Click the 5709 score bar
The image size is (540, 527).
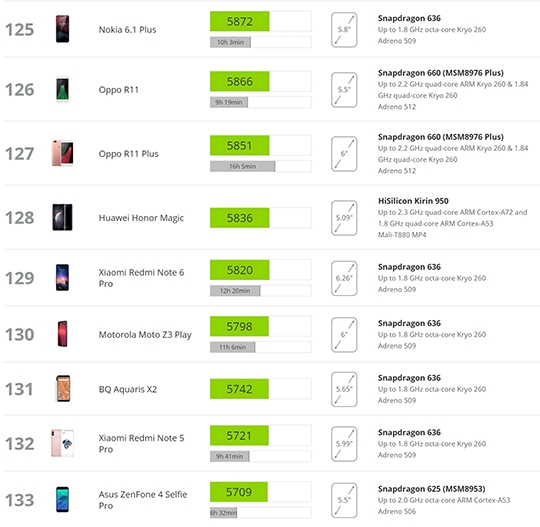(x=239, y=492)
